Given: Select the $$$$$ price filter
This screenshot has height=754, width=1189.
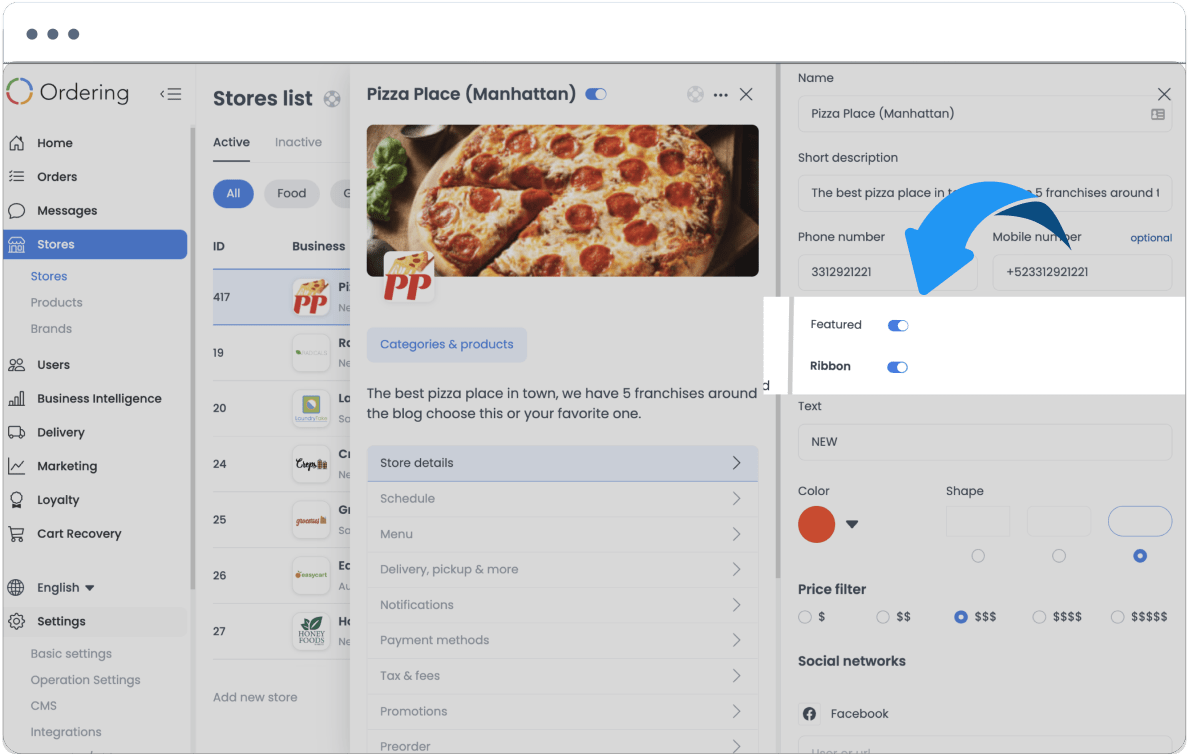Looking at the screenshot, I should [x=1117, y=617].
